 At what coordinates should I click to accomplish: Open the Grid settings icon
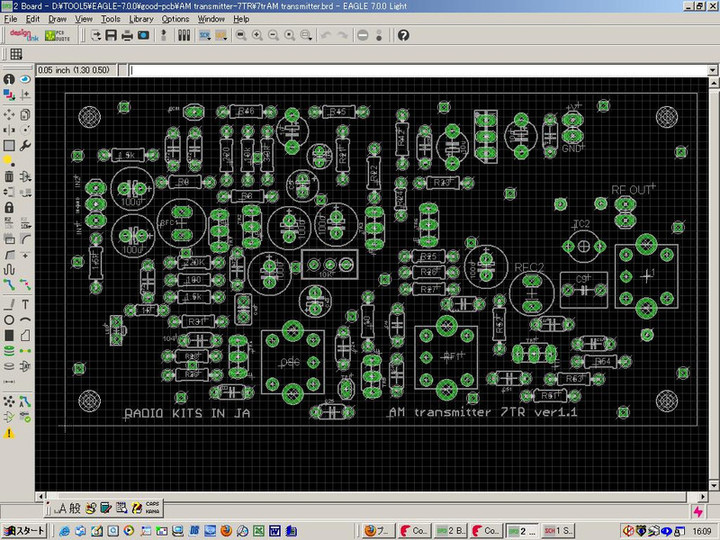click(17, 54)
